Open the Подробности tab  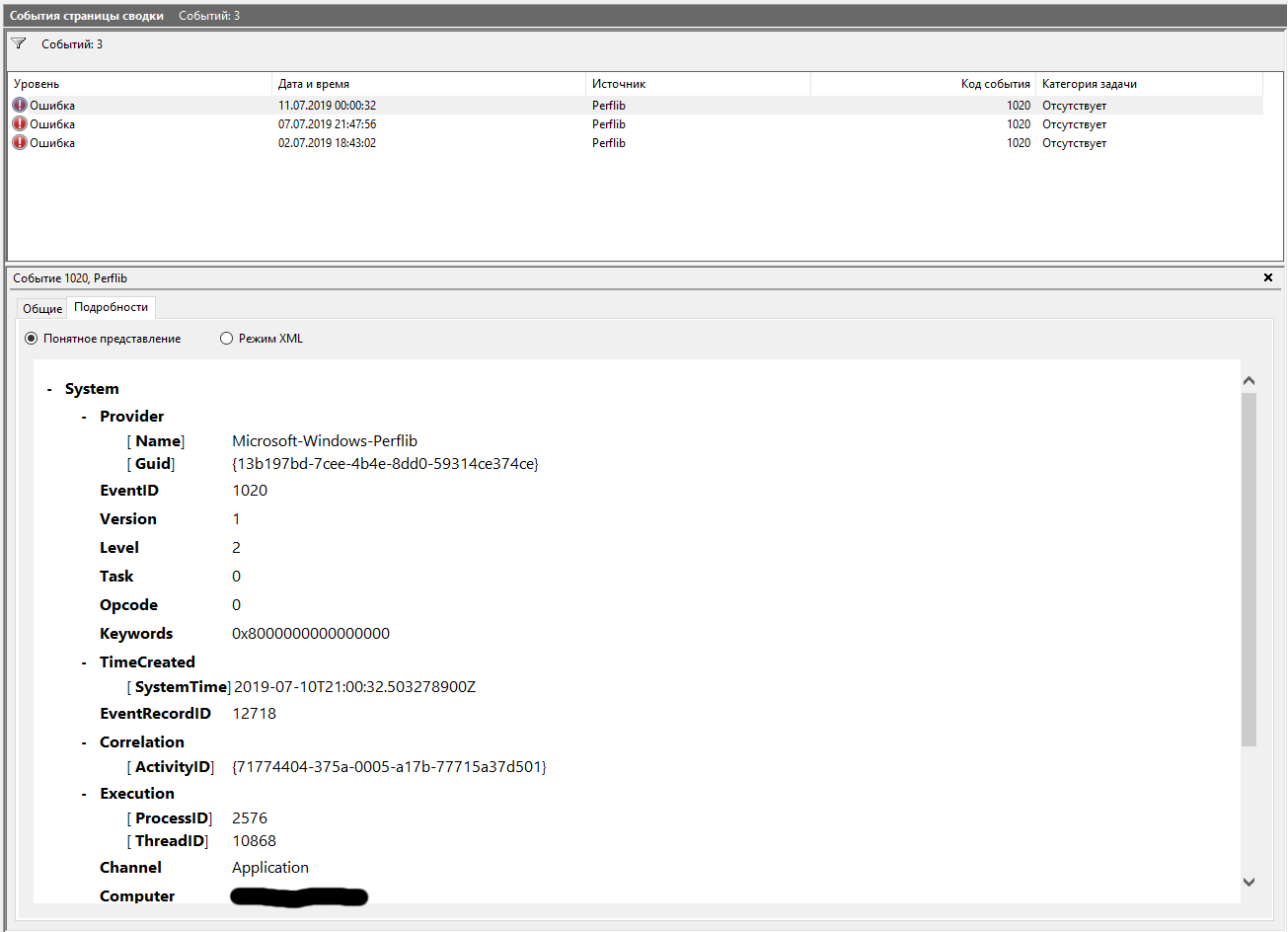[111, 307]
